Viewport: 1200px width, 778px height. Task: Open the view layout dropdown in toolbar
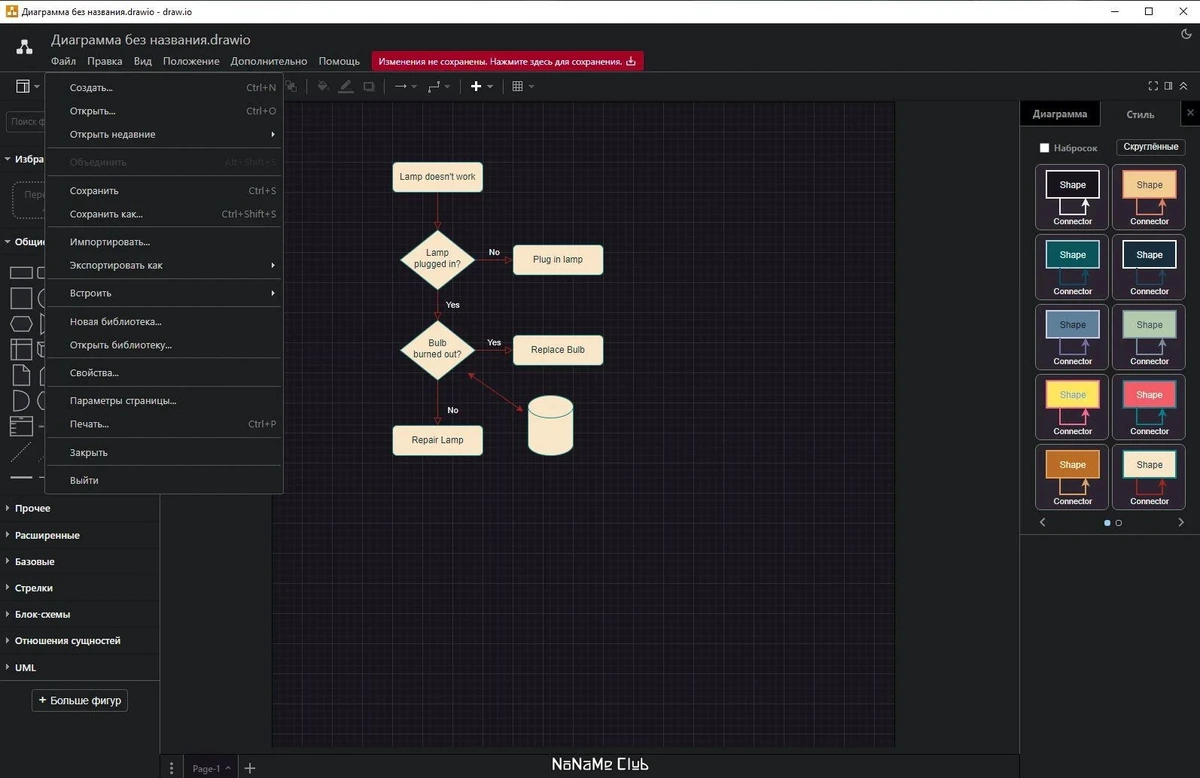click(x=27, y=87)
